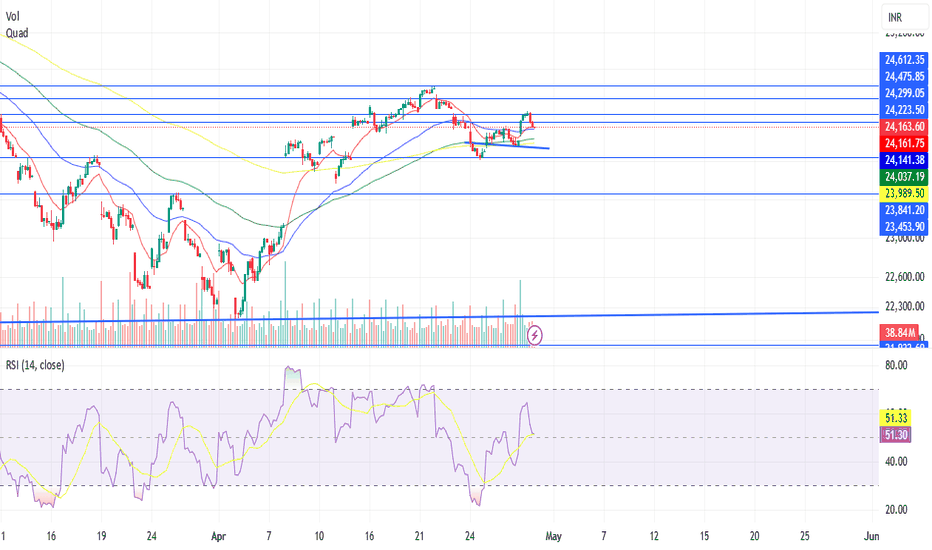
Task: Click the lightning bolt event icon
Action: point(535,335)
